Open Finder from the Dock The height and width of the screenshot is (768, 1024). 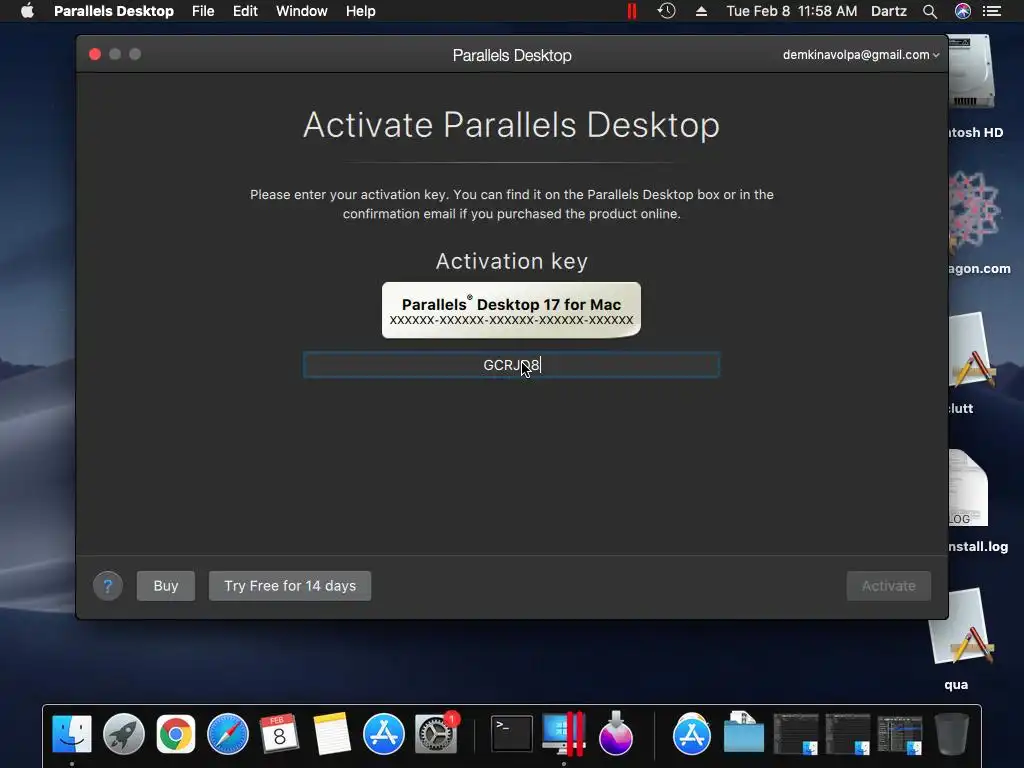point(72,734)
